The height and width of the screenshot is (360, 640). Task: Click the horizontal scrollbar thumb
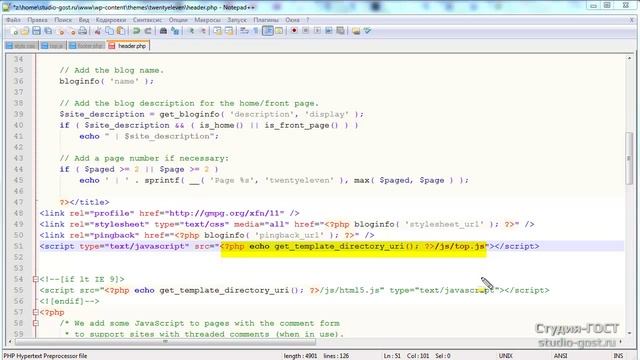pyautogui.click(x=165, y=342)
